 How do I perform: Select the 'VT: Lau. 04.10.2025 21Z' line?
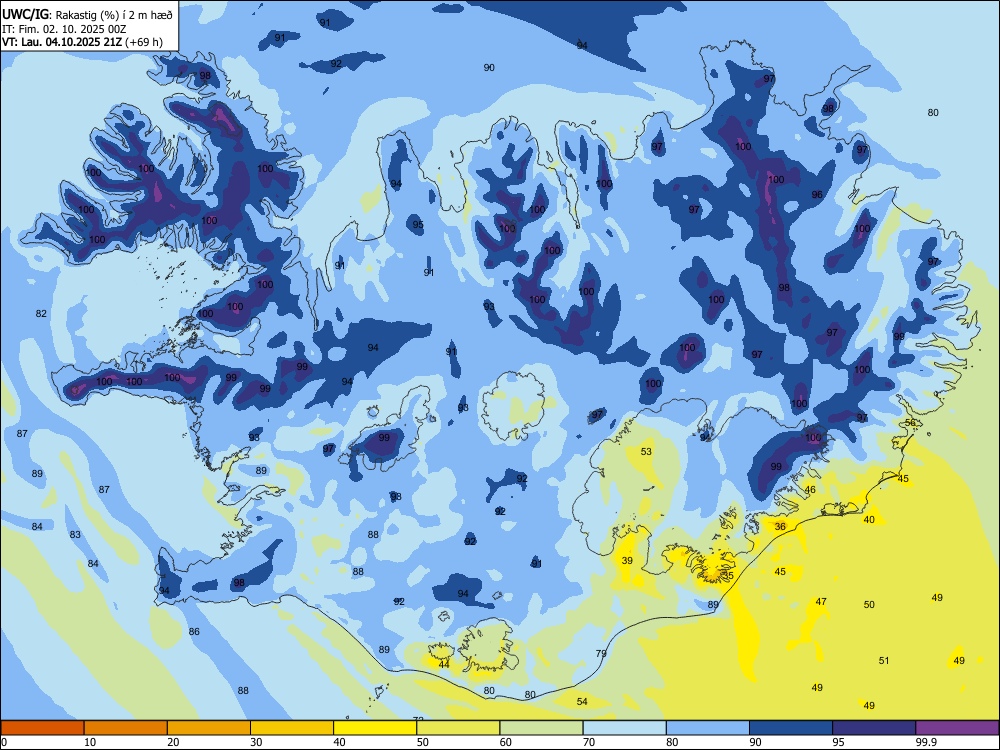tap(62, 42)
